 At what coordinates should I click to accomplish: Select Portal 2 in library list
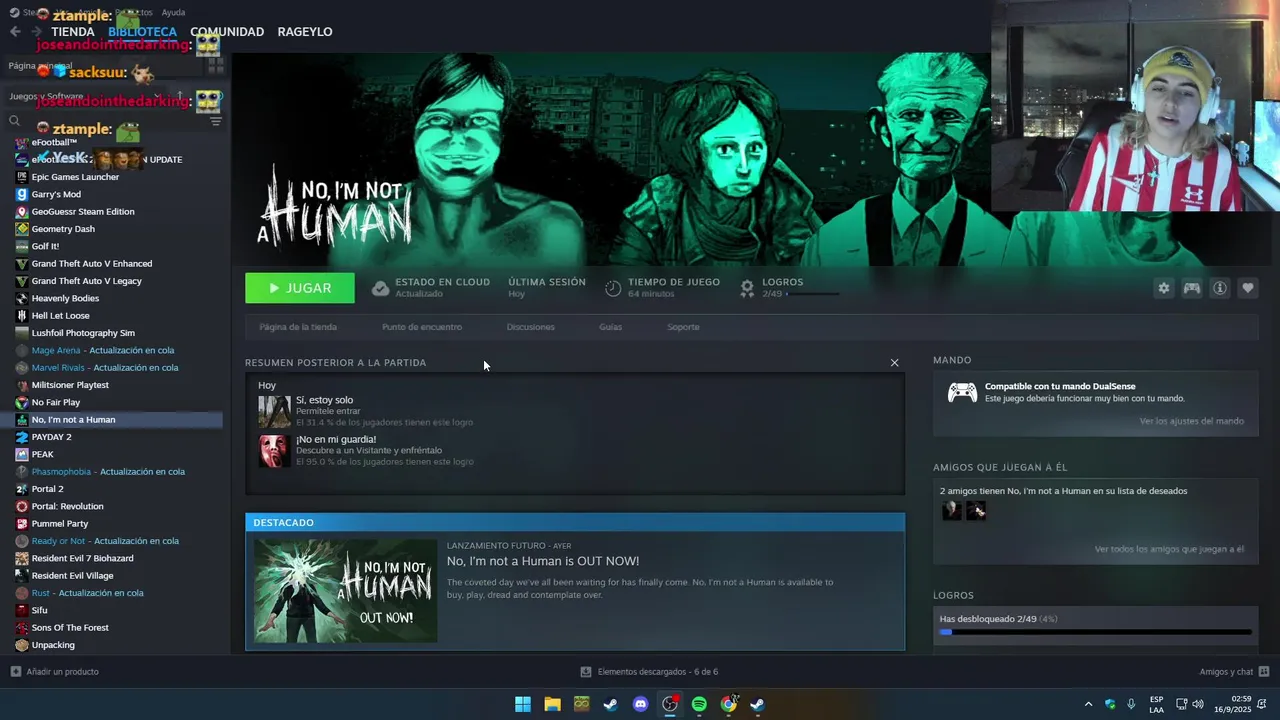point(47,489)
